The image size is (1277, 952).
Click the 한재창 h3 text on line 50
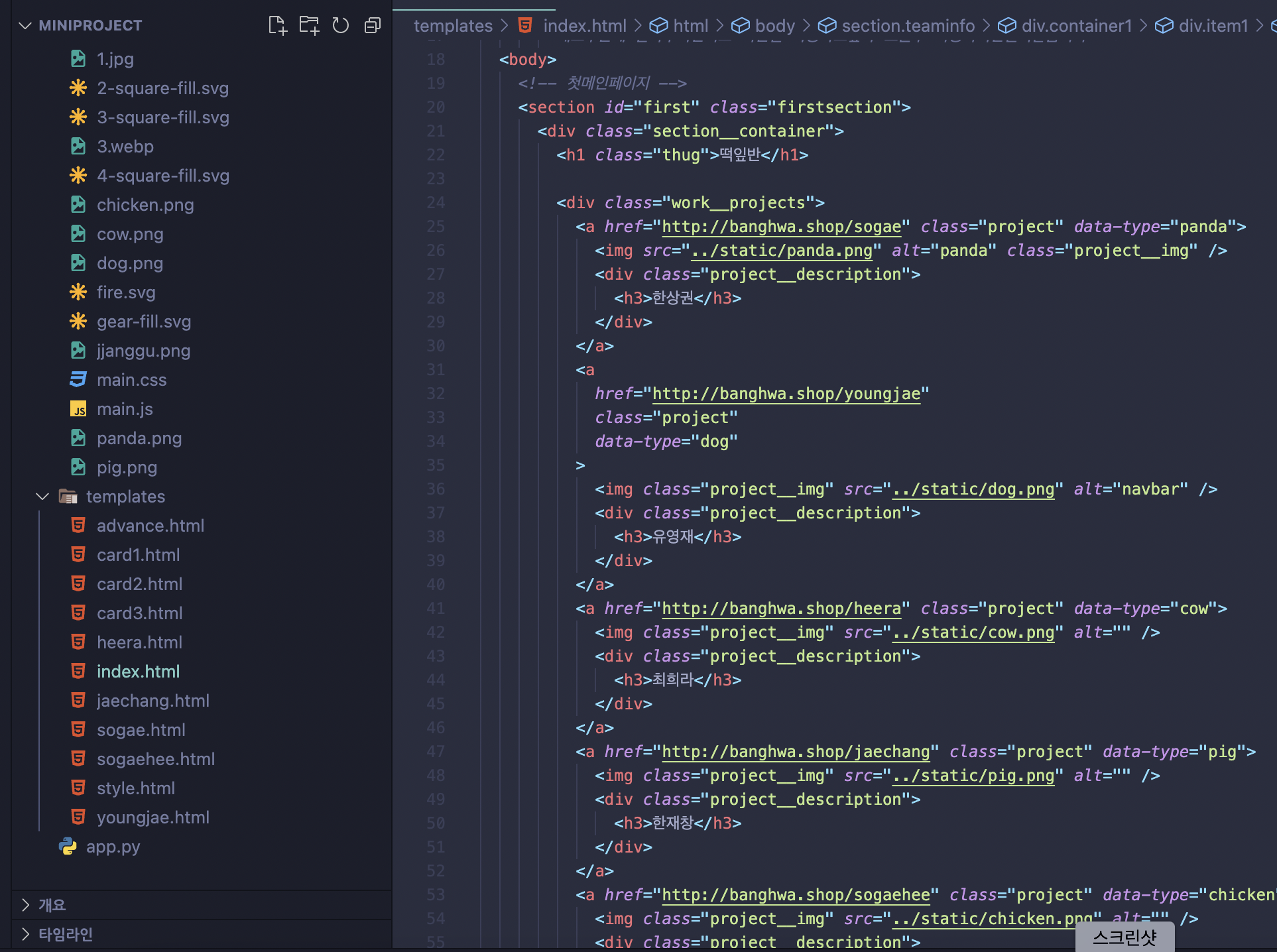(673, 823)
